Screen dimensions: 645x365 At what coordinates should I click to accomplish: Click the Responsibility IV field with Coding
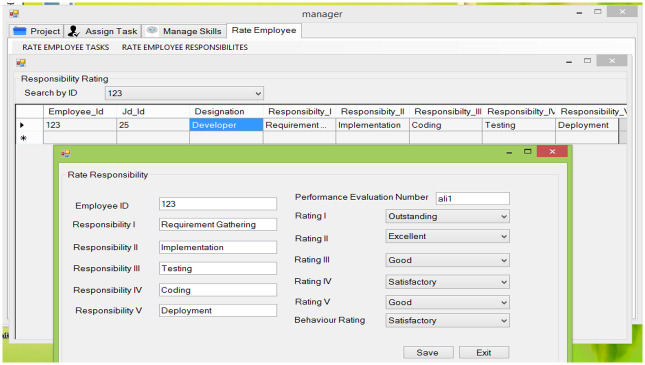(218, 290)
